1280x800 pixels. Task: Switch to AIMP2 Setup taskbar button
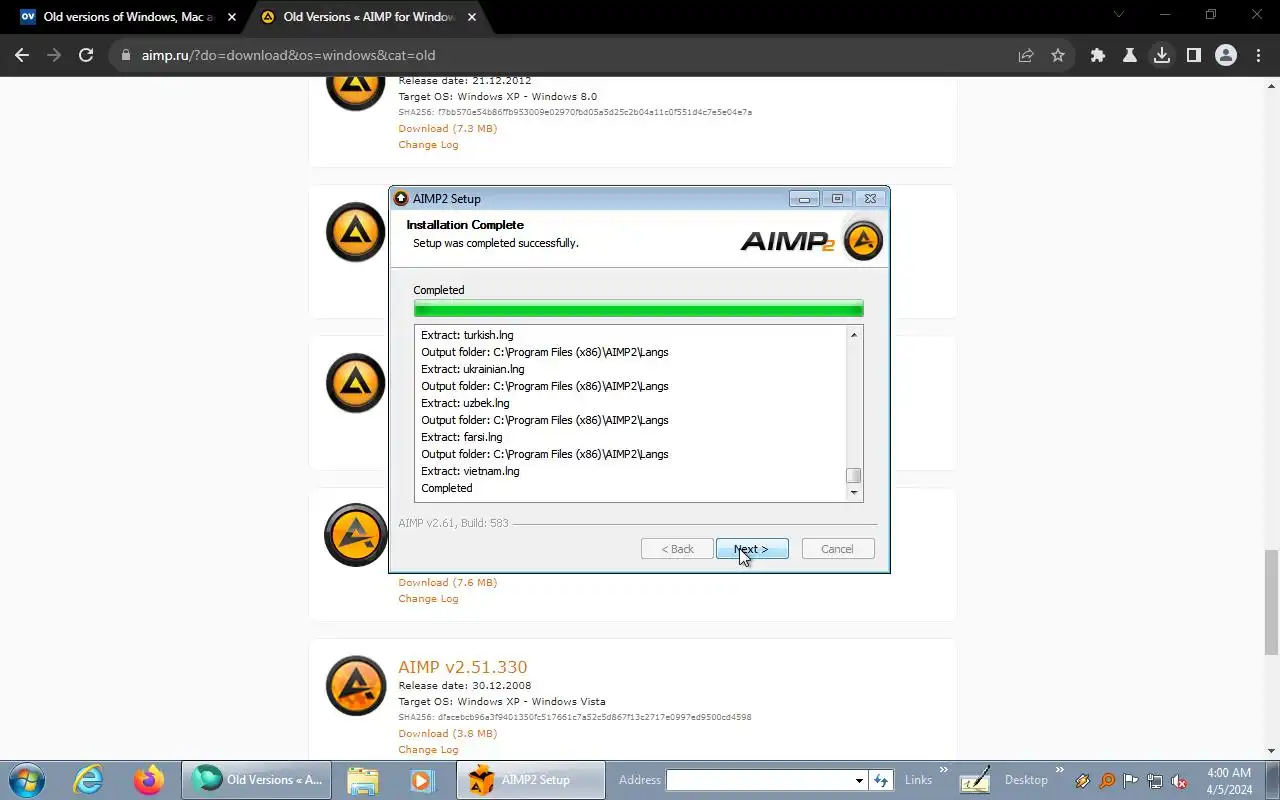[x=531, y=780]
